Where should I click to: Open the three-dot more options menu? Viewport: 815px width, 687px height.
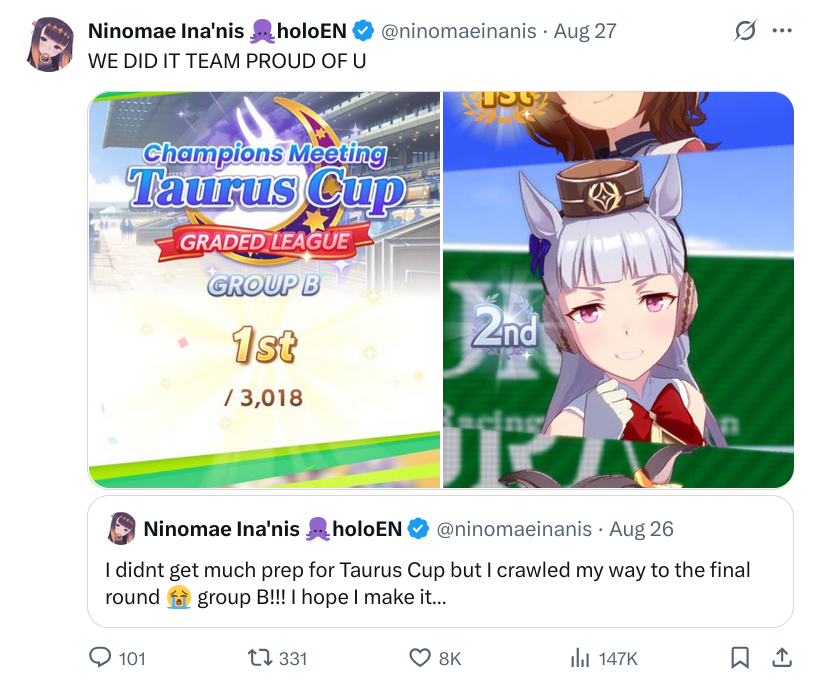pos(782,31)
